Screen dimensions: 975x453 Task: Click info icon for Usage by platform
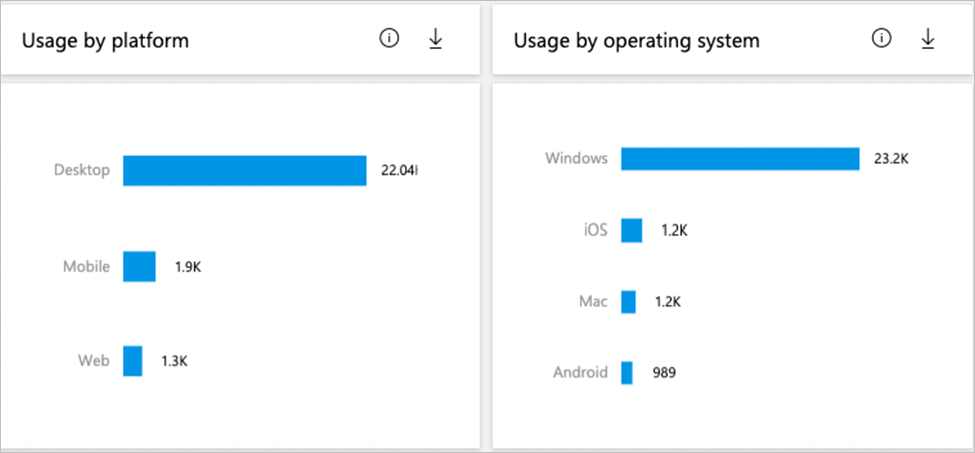[x=389, y=39]
